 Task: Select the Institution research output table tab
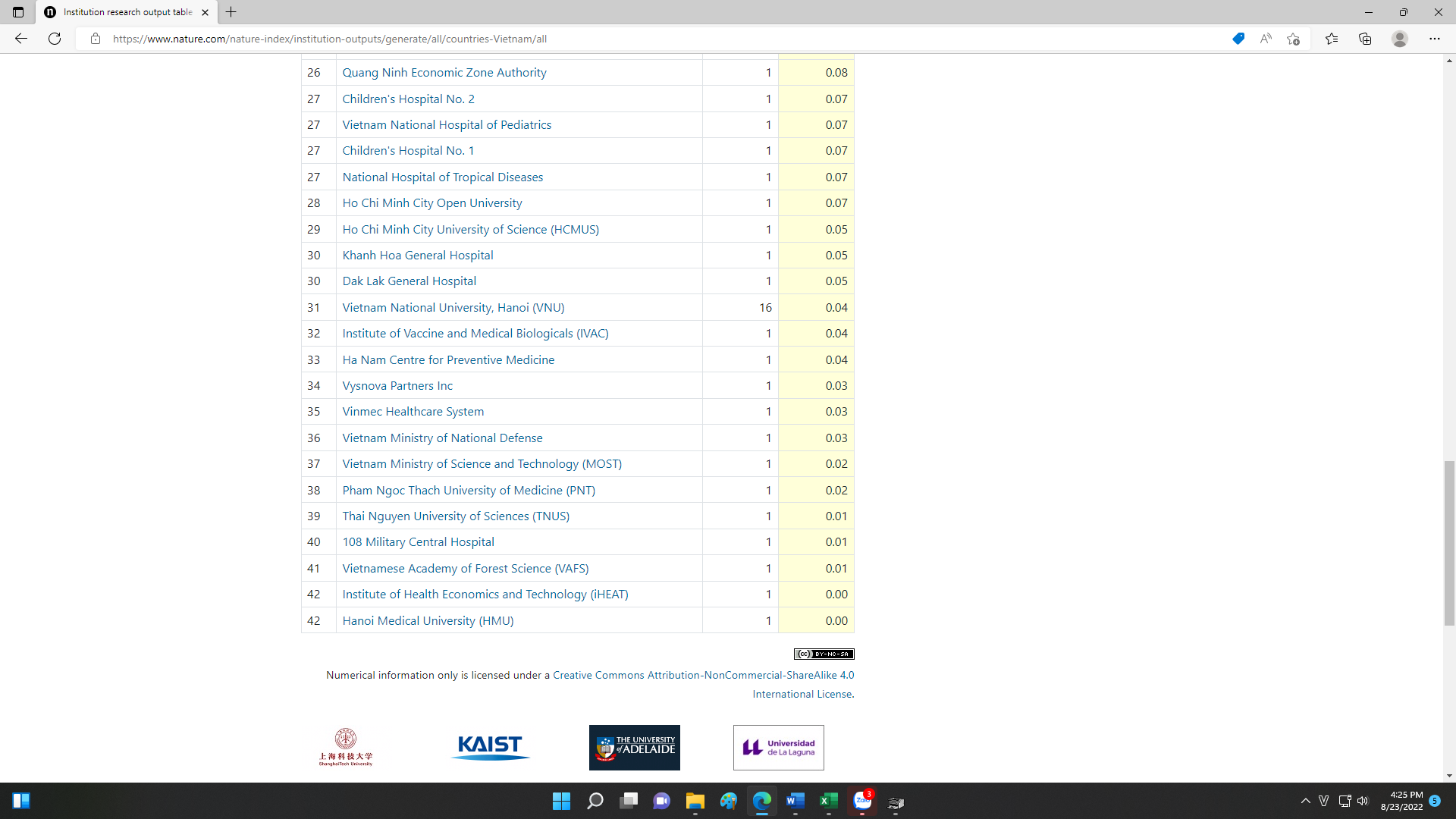click(127, 12)
